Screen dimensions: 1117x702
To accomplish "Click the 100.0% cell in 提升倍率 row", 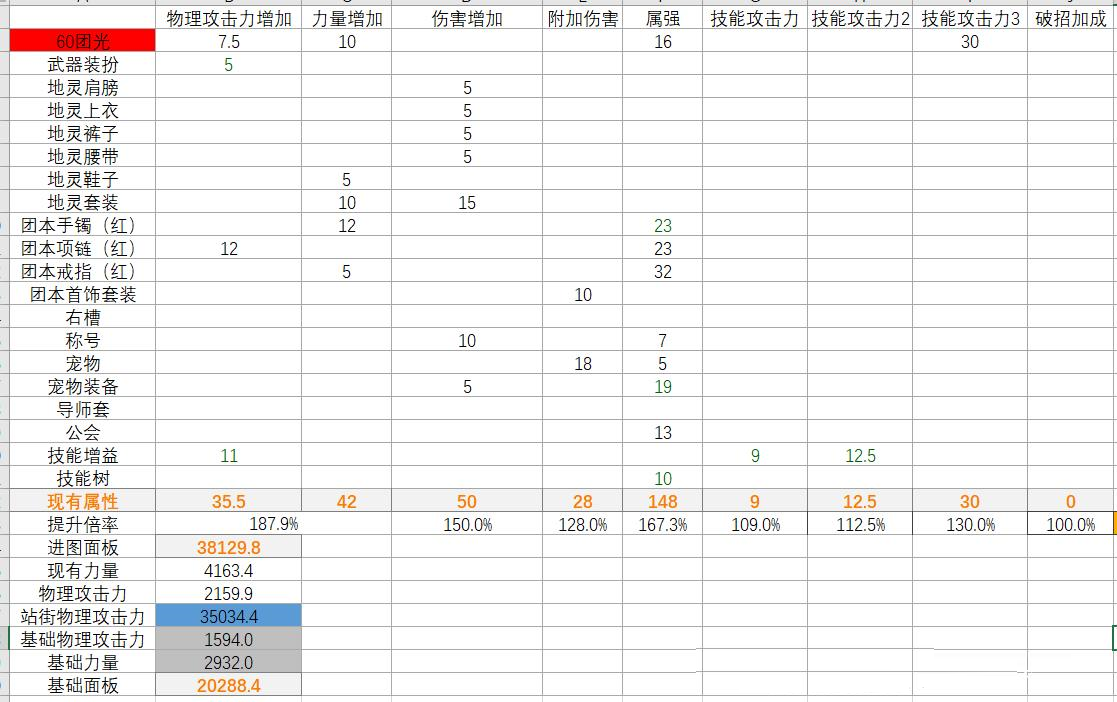I will 1070,524.
